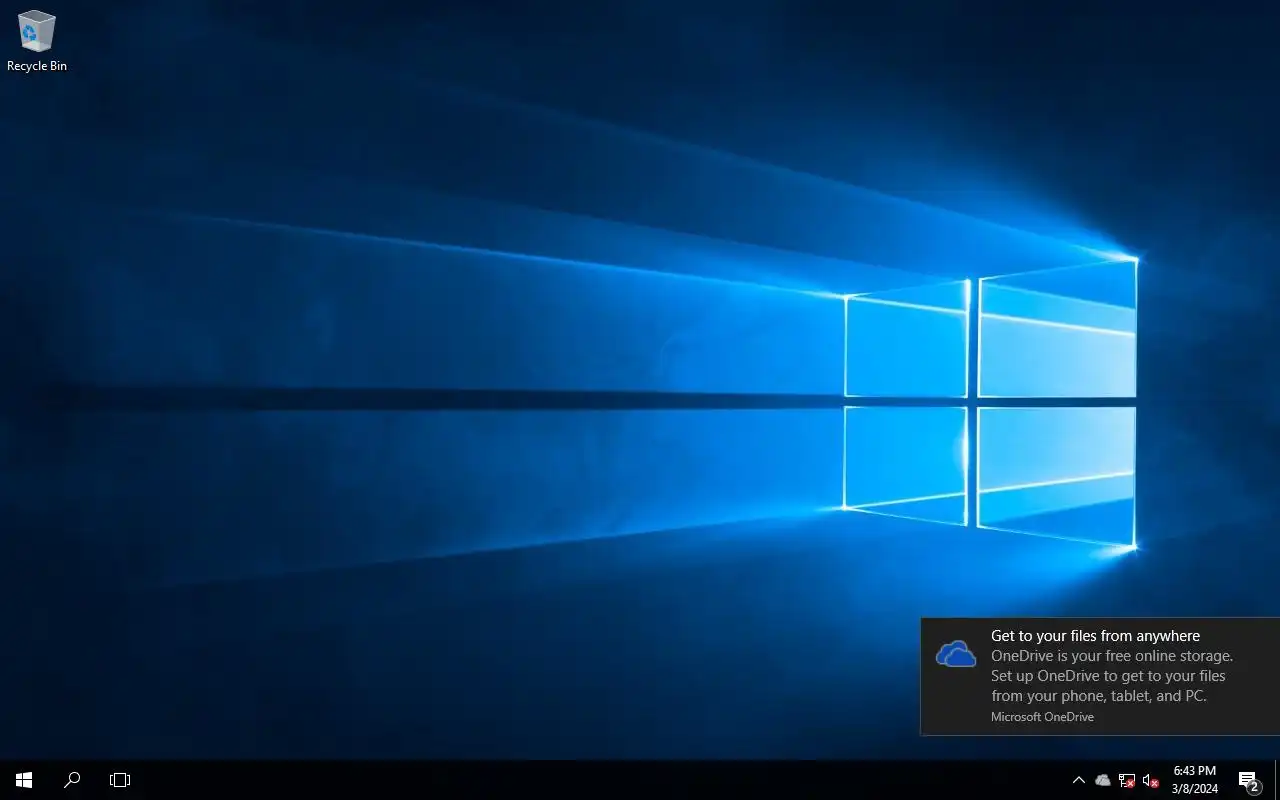Open Task View from taskbar
Screen dimensions: 1280x800
click(120, 780)
